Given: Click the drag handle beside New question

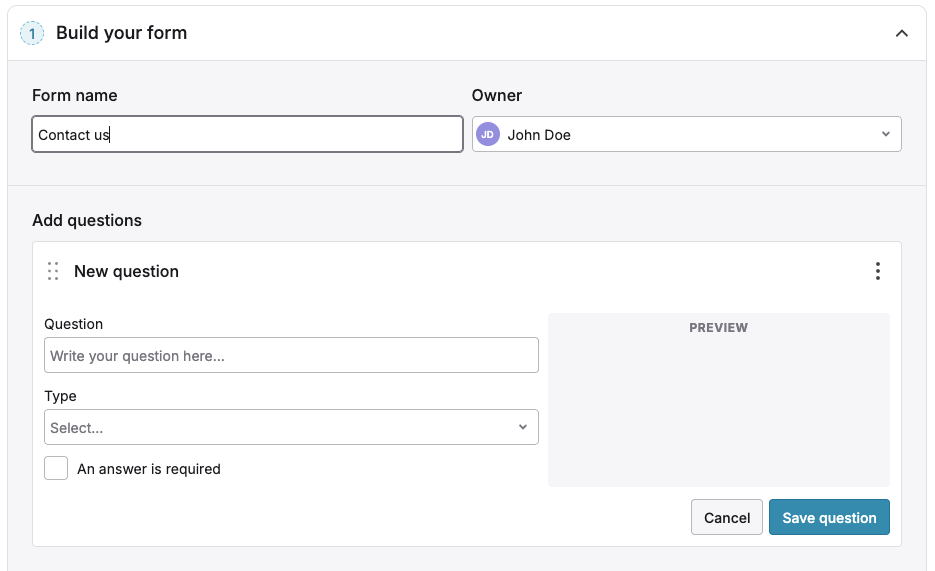Looking at the screenshot, I should [x=53, y=271].
